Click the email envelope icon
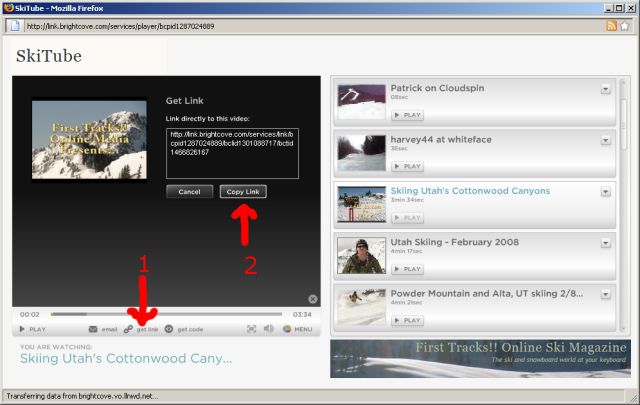This screenshot has width=640, height=405. pos(93,329)
